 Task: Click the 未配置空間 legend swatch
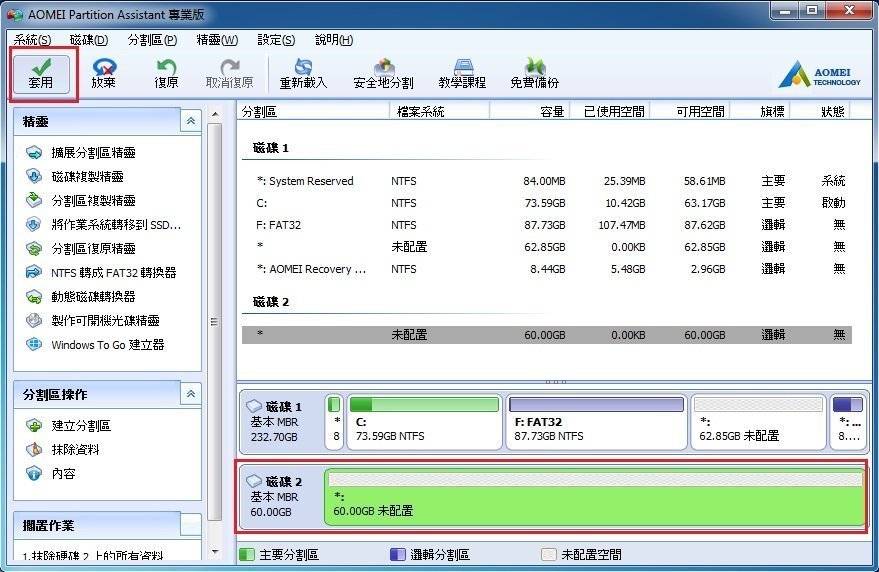(x=548, y=555)
